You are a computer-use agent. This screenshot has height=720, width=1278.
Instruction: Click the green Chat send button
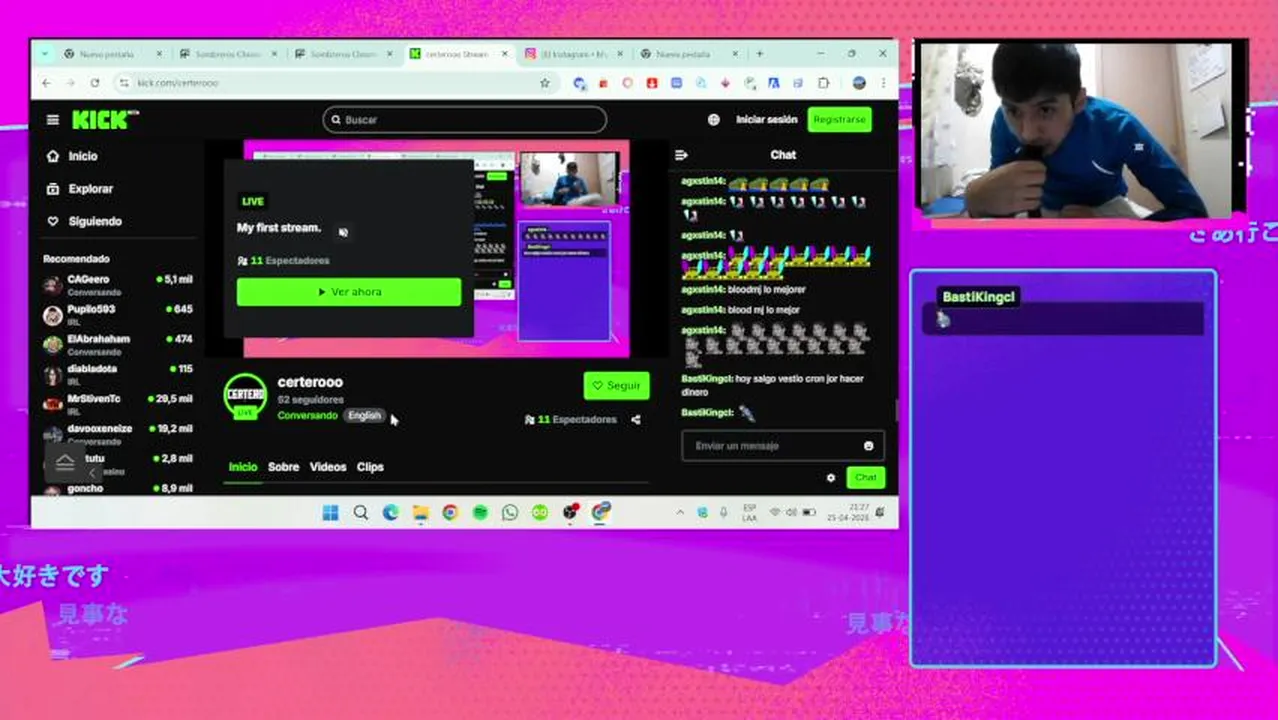pyautogui.click(x=865, y=478)
